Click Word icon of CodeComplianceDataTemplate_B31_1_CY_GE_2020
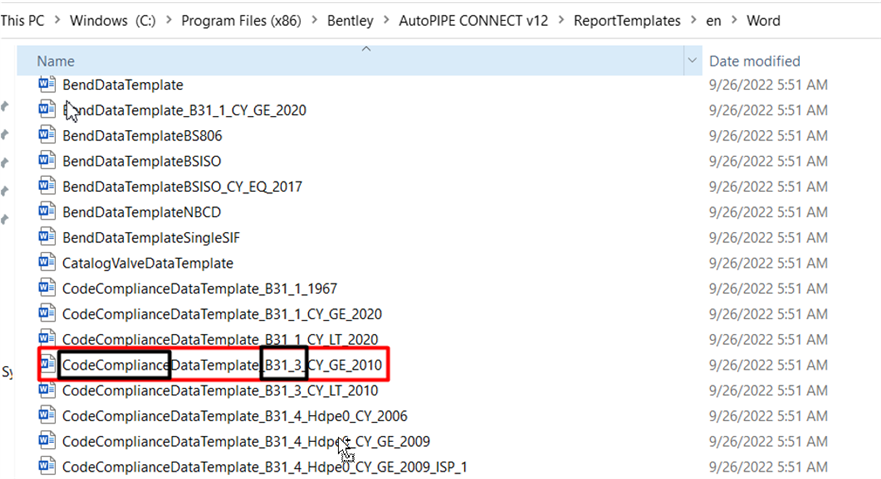This screenshot has height=479, width=881. [x=47, y=313]
